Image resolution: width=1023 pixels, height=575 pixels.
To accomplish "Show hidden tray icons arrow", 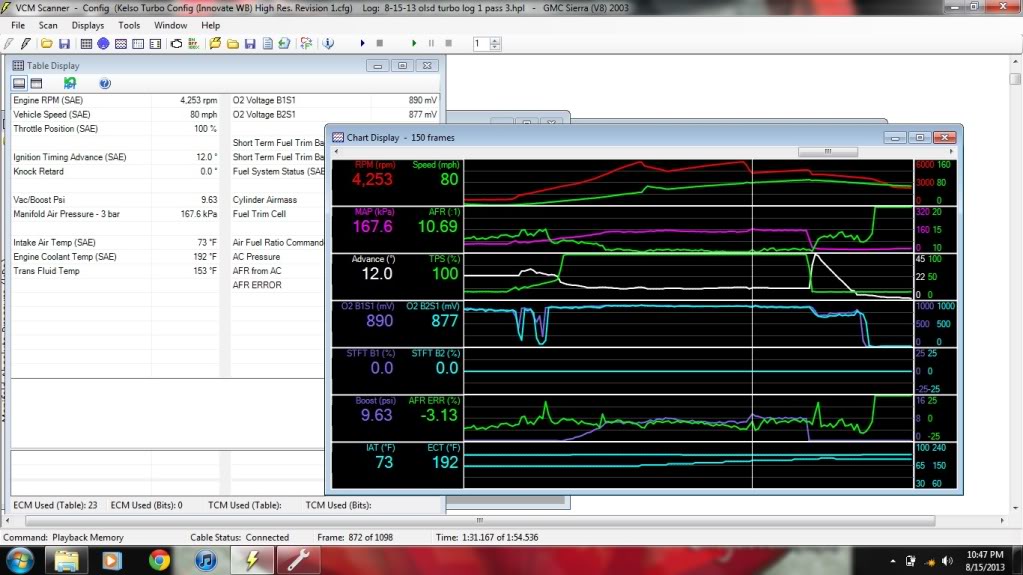I will [x=893, y=561].
